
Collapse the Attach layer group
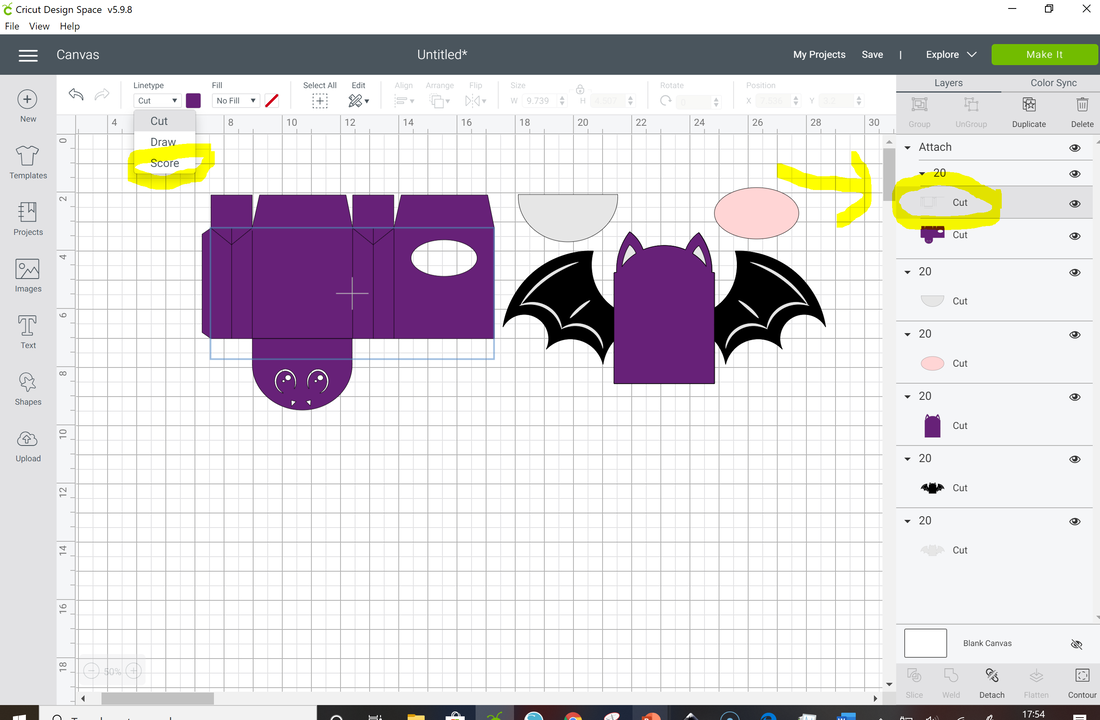908,148
